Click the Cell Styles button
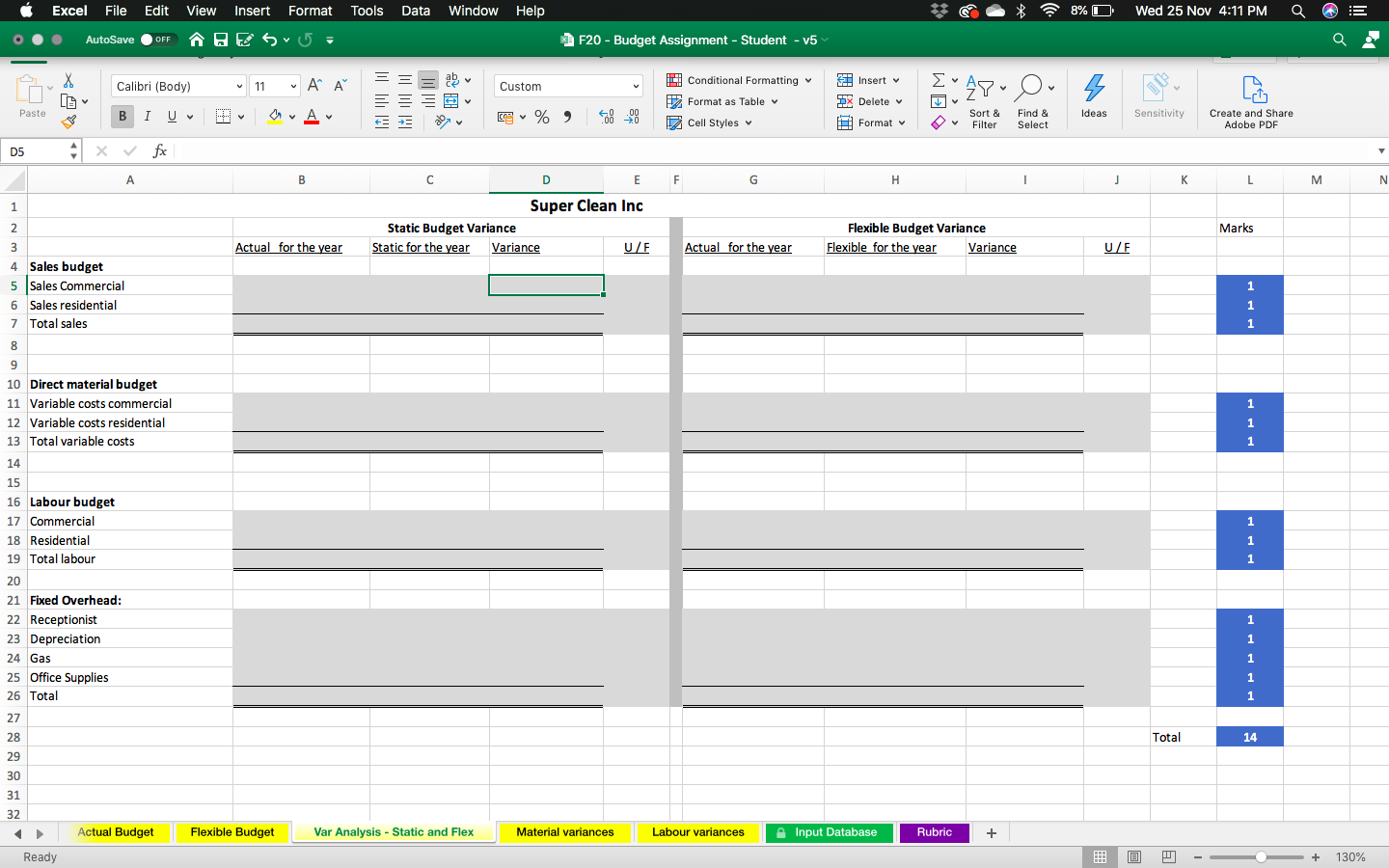This screenshot has height=868, width=1389. coord(709,122)
